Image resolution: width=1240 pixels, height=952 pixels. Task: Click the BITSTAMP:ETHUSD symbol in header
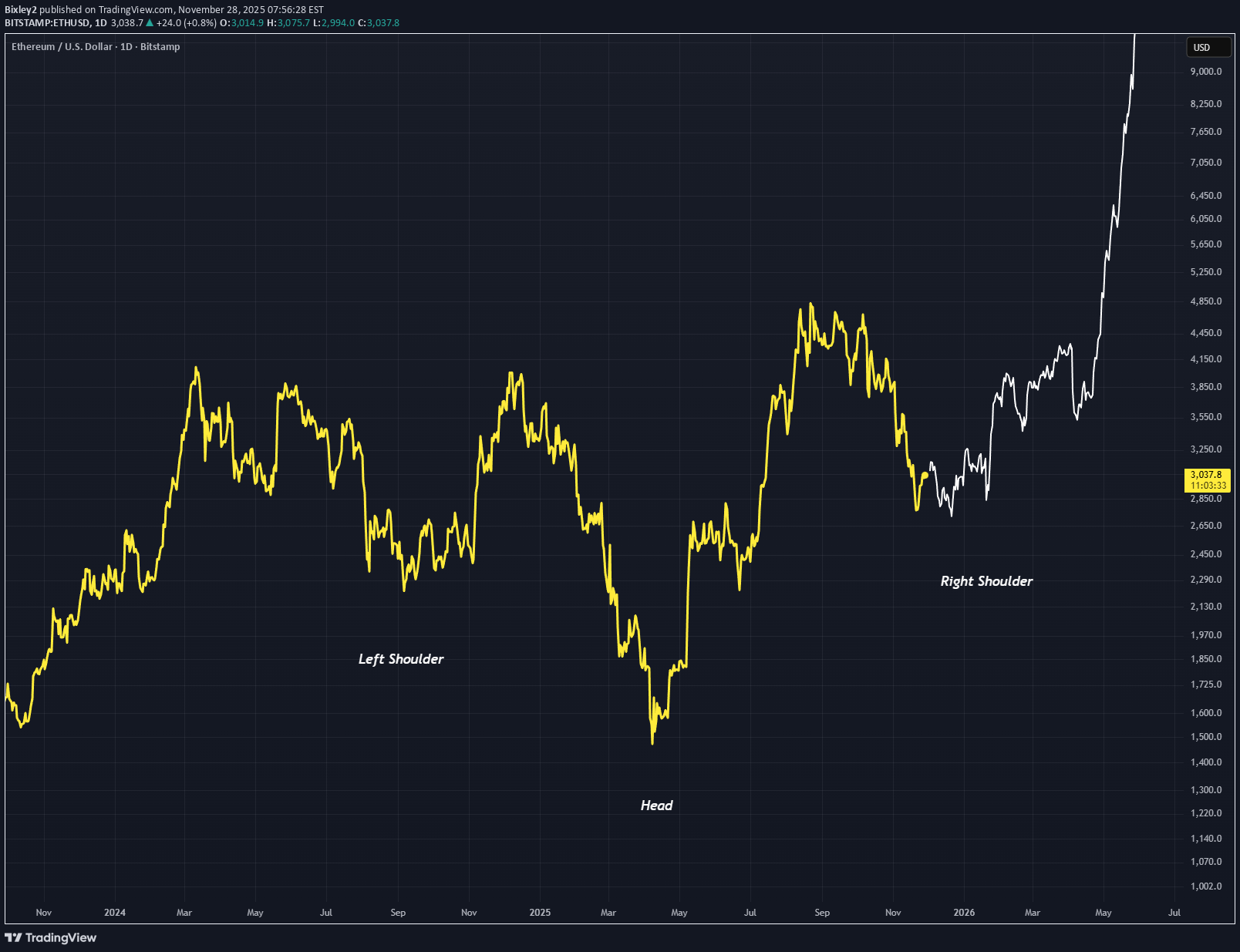coord(47,22)
